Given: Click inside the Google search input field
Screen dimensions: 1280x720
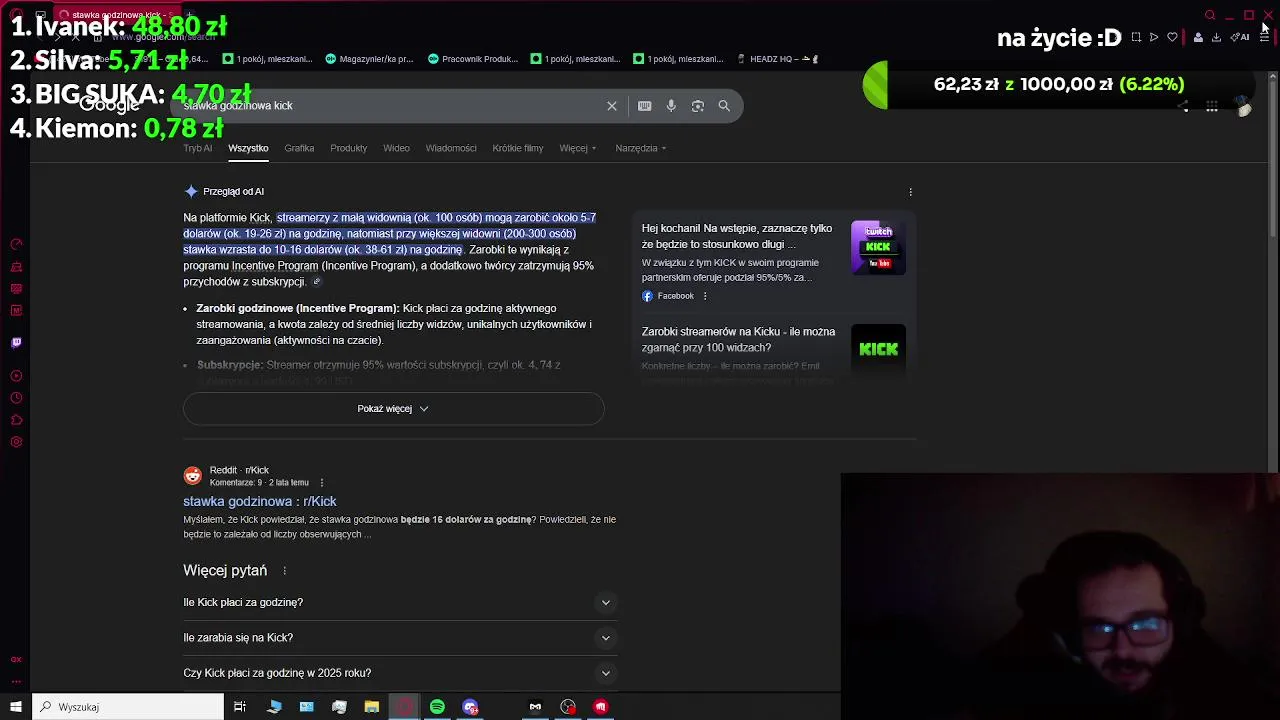Looking at the screenshot, I should point(390,106).
